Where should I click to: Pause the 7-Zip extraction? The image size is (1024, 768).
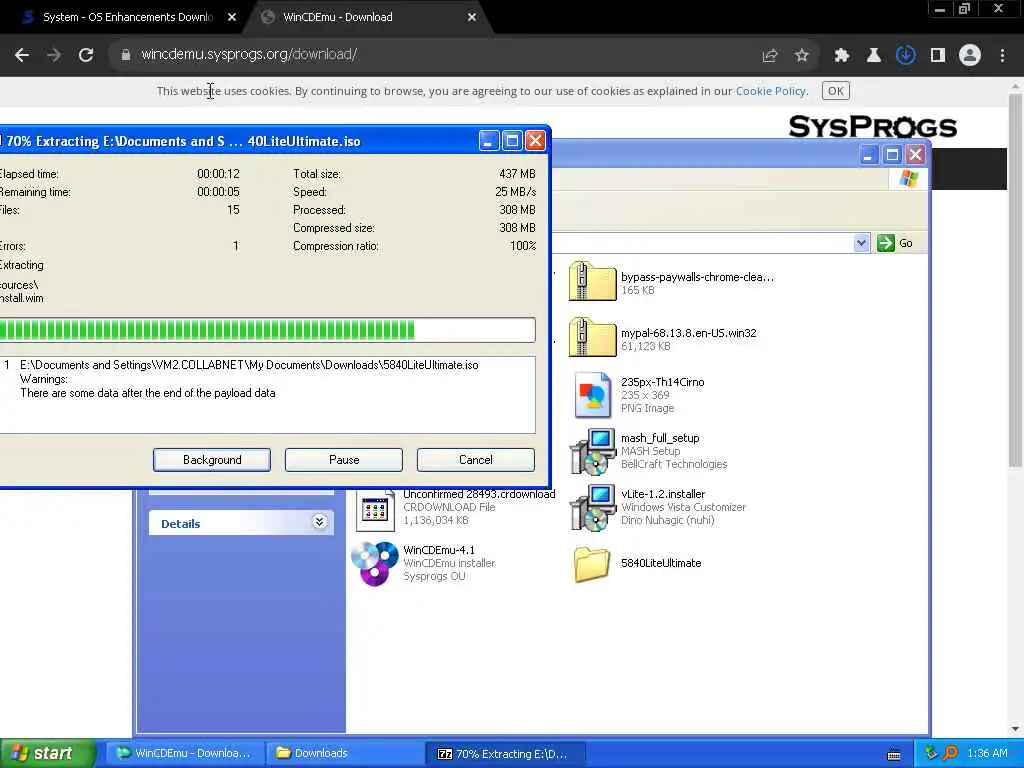[344, 460]
